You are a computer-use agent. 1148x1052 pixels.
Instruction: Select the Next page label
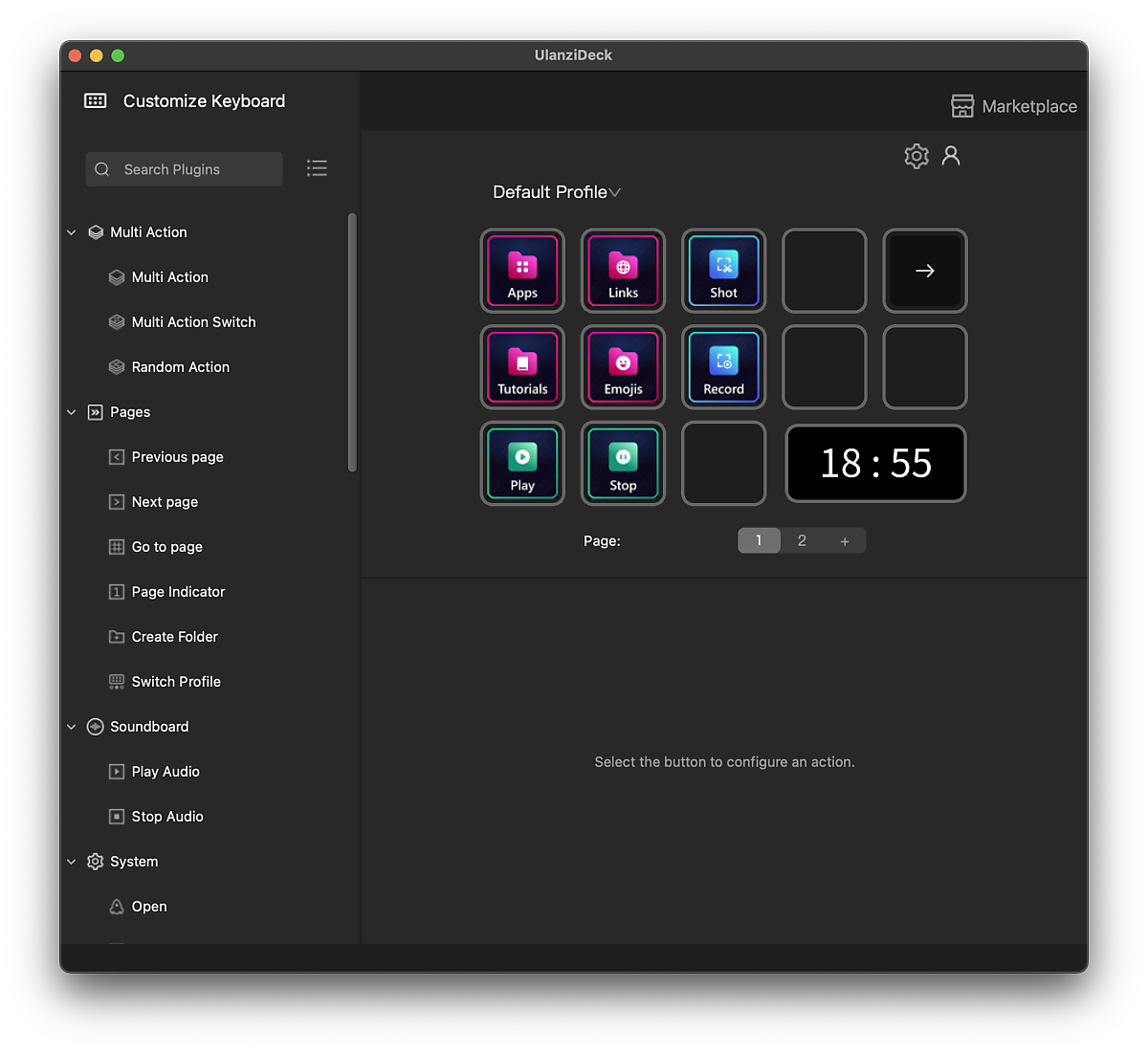165,502
